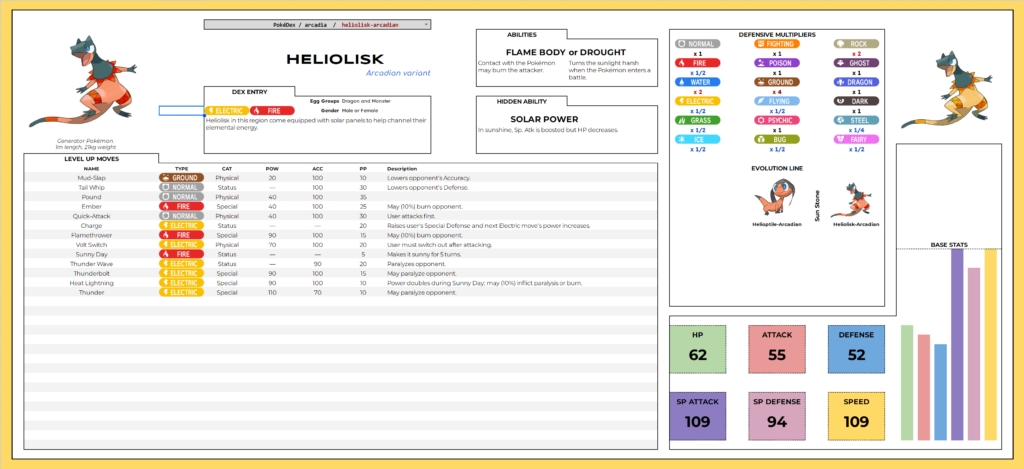This screenshot has width=1024, height=469.
Task: Click the HELIOLISK title text
Action: 335,59
